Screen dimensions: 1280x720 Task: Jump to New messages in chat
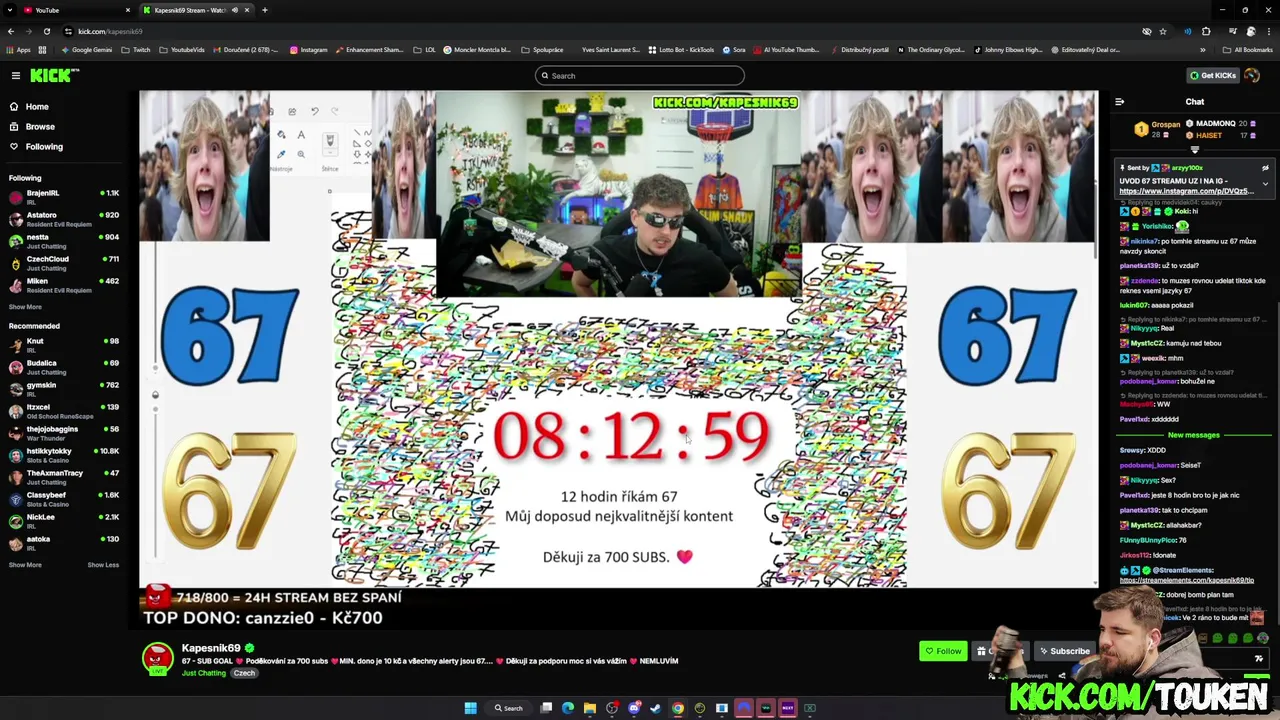1194,435
